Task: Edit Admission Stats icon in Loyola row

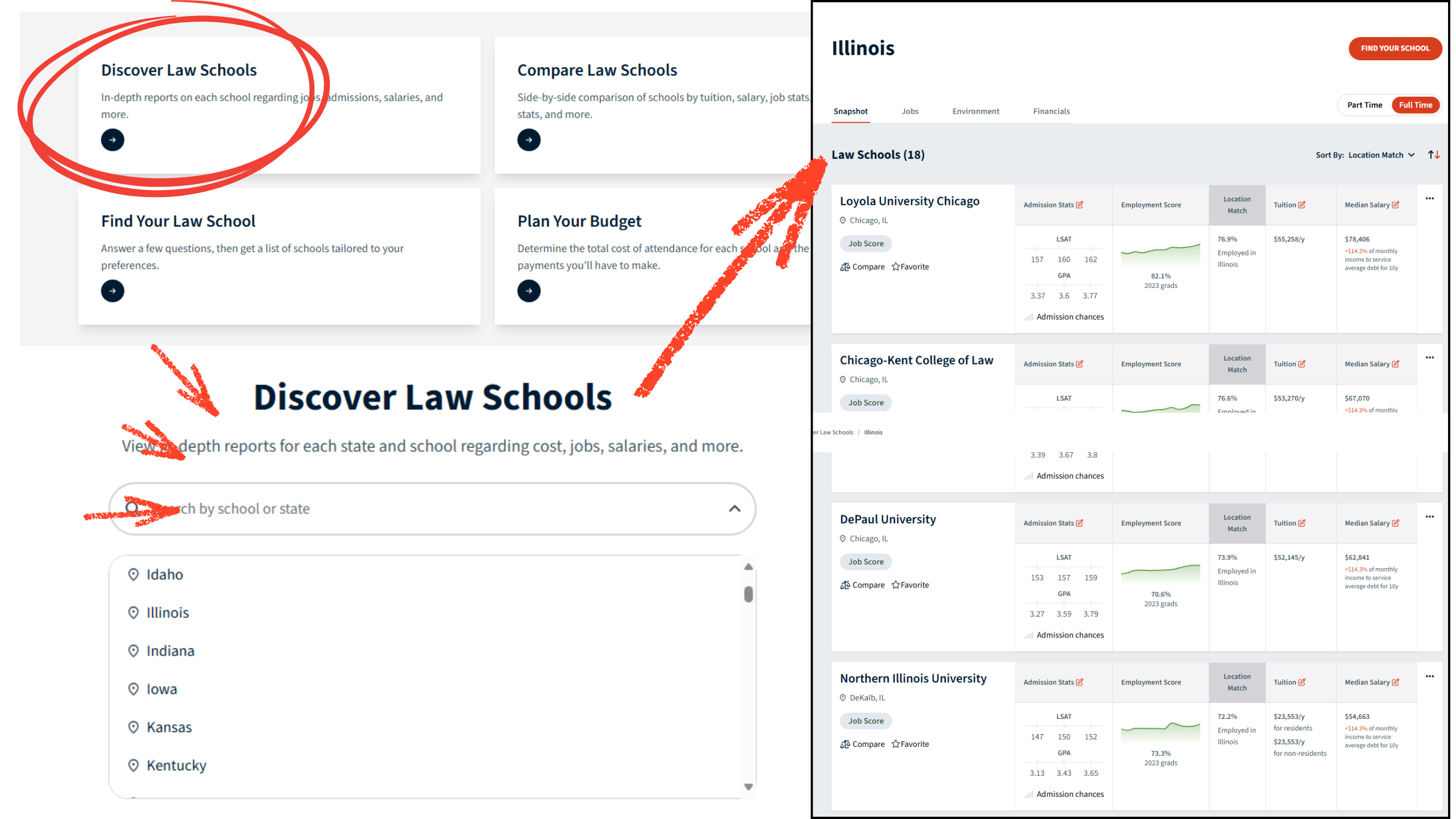Action: pyautogui.click(x=1079, y=205)
